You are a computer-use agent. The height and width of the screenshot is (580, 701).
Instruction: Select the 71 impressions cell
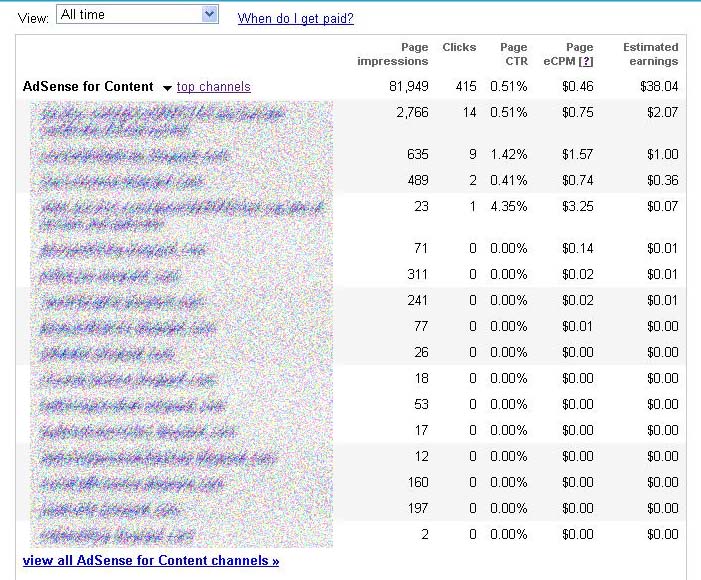[421, 248]
